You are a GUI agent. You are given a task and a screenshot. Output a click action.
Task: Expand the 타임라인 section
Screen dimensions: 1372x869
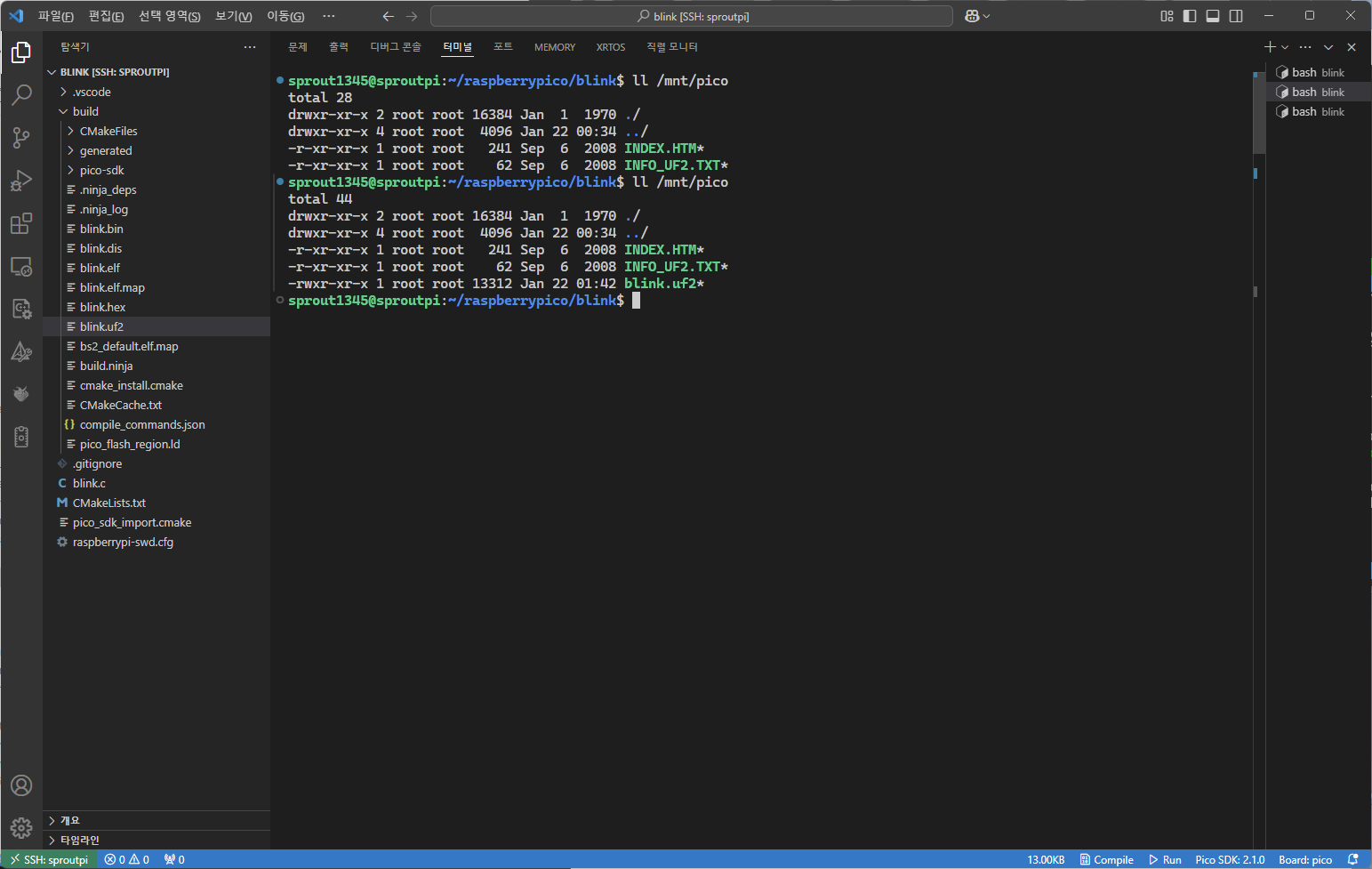coord(156,840)
